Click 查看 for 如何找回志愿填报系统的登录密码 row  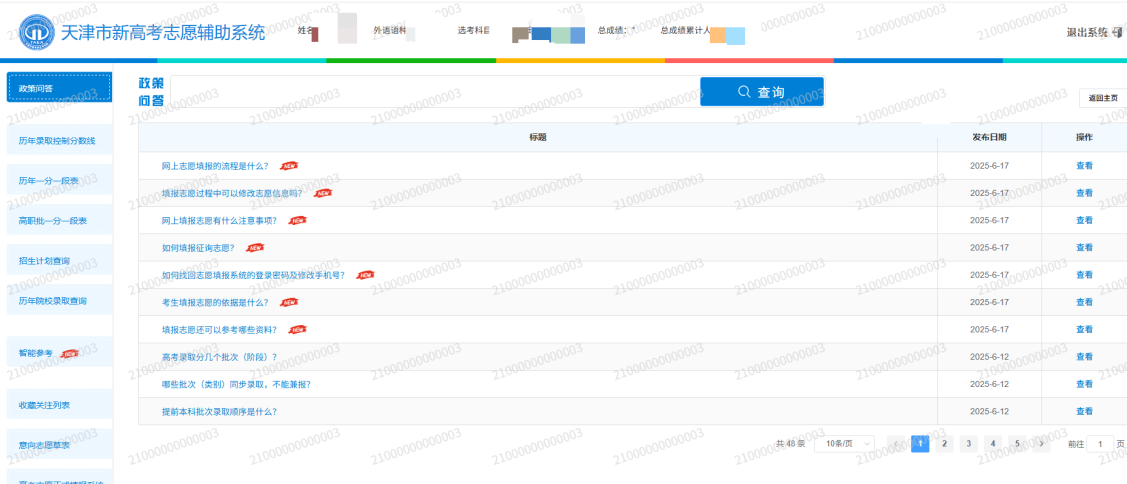[1084, 275]
